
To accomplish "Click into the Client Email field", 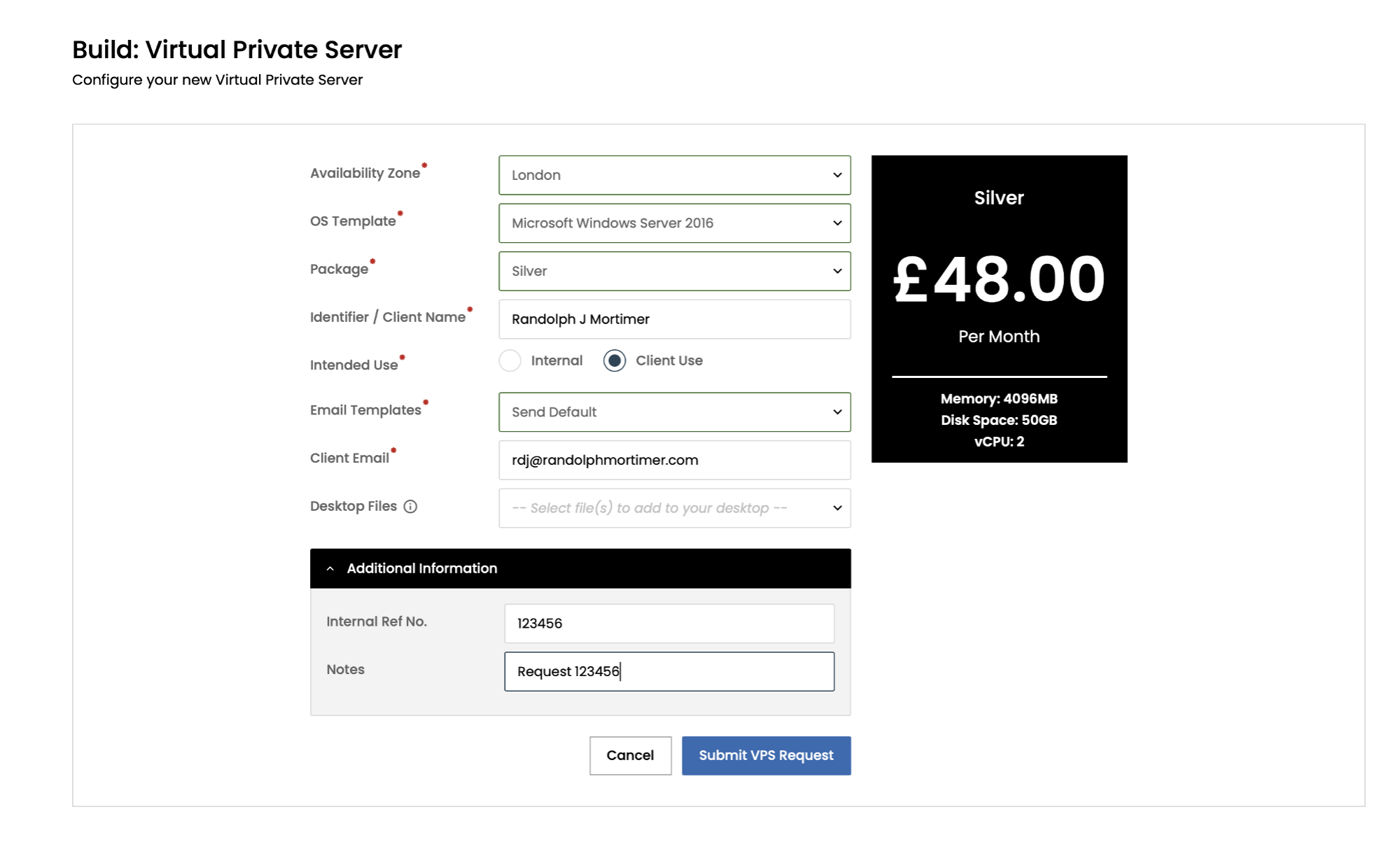I will tap(673, 461).
